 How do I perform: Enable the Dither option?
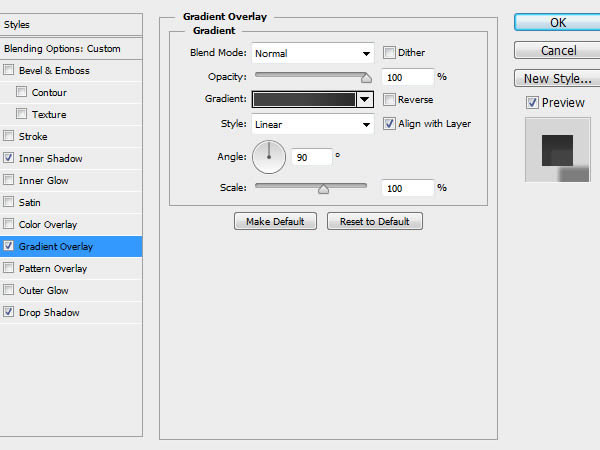coord(389,52)
